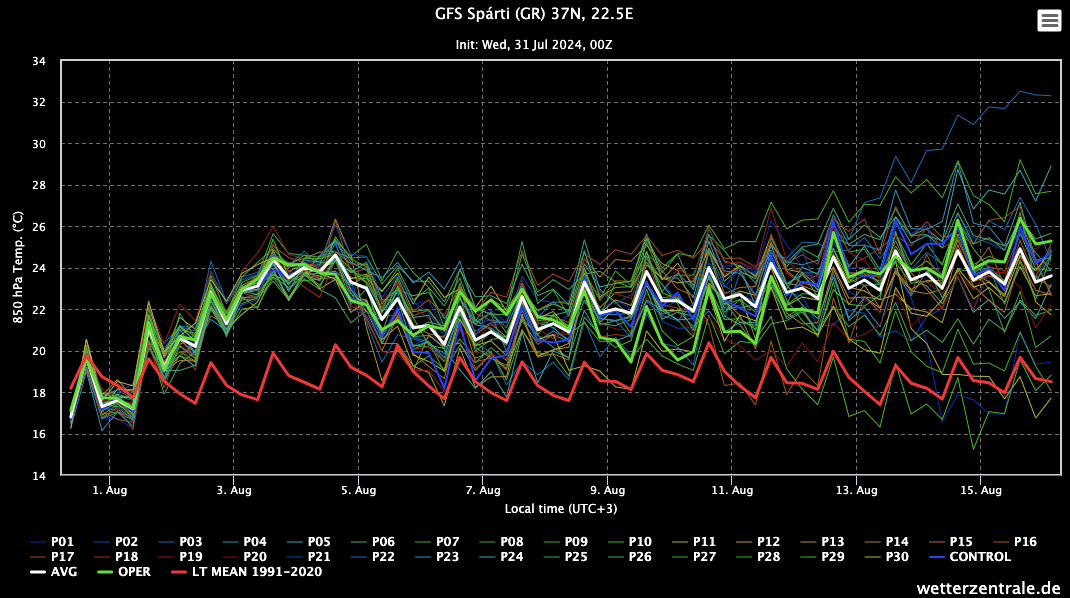
Task: Click the 9. Aug x-axis label
Action: coord(607,490)
